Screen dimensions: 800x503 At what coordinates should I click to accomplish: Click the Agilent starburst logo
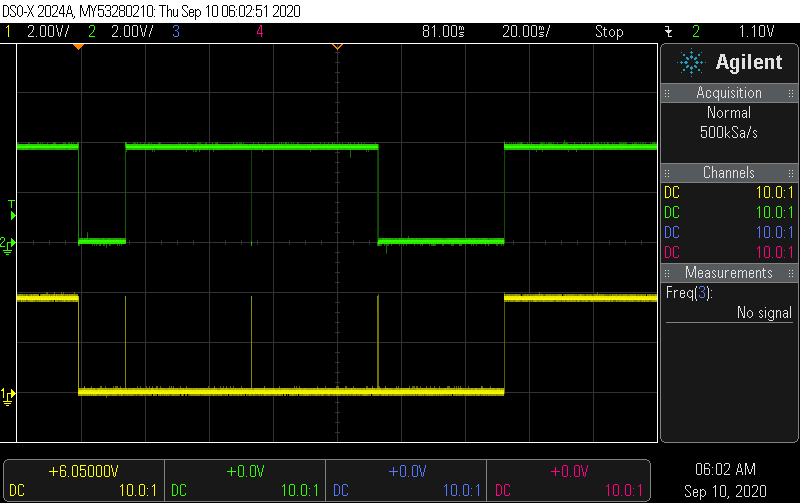pos(691,63)
